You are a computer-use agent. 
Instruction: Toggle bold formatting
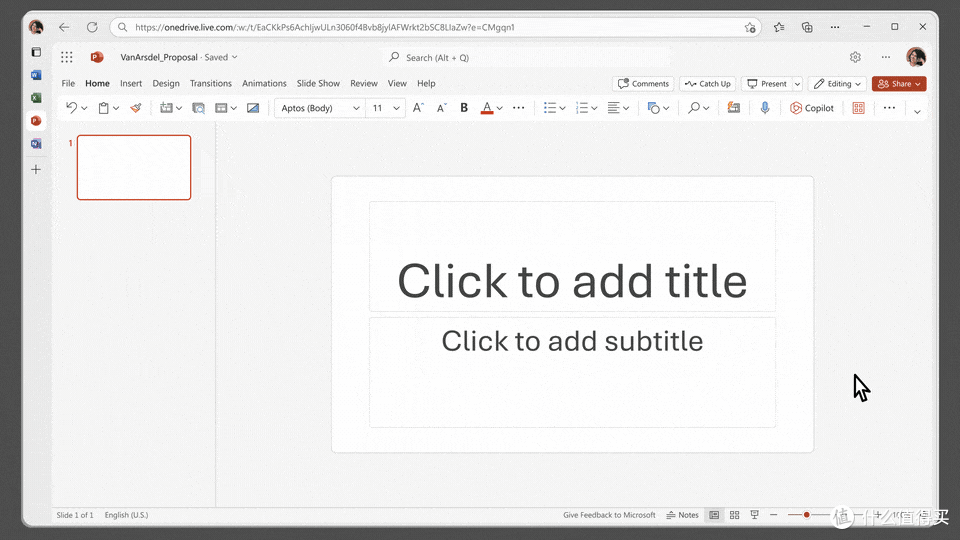(x=464, y=108)
